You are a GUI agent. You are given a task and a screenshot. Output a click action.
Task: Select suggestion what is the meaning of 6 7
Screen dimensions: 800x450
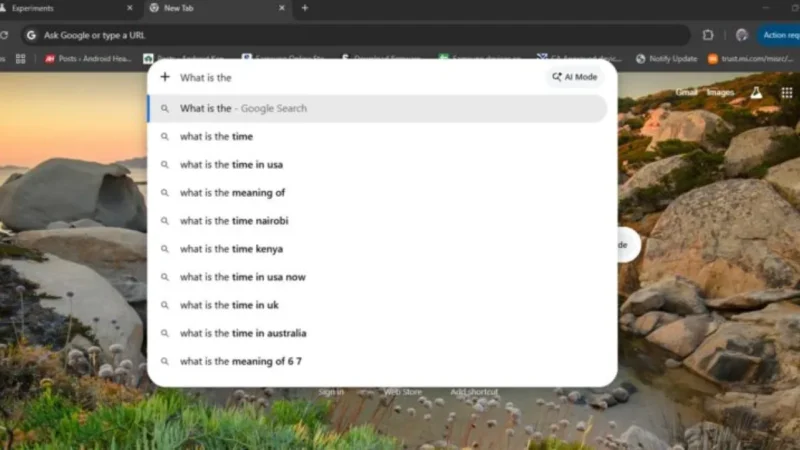pyautogui.click(x=378, y=361)
